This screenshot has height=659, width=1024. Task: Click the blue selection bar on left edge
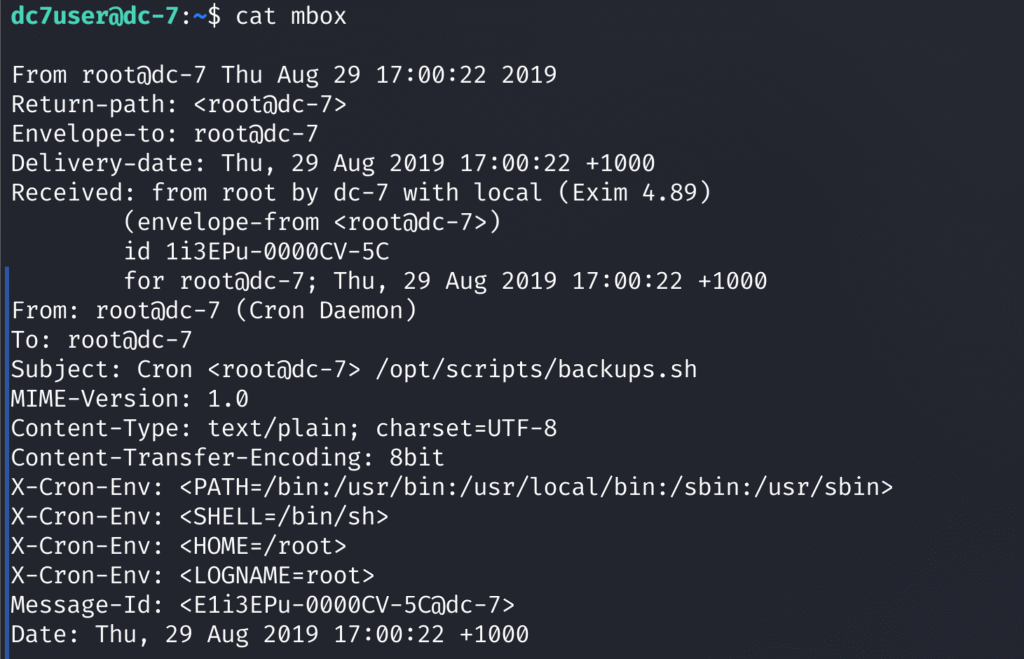coord(7,462)
